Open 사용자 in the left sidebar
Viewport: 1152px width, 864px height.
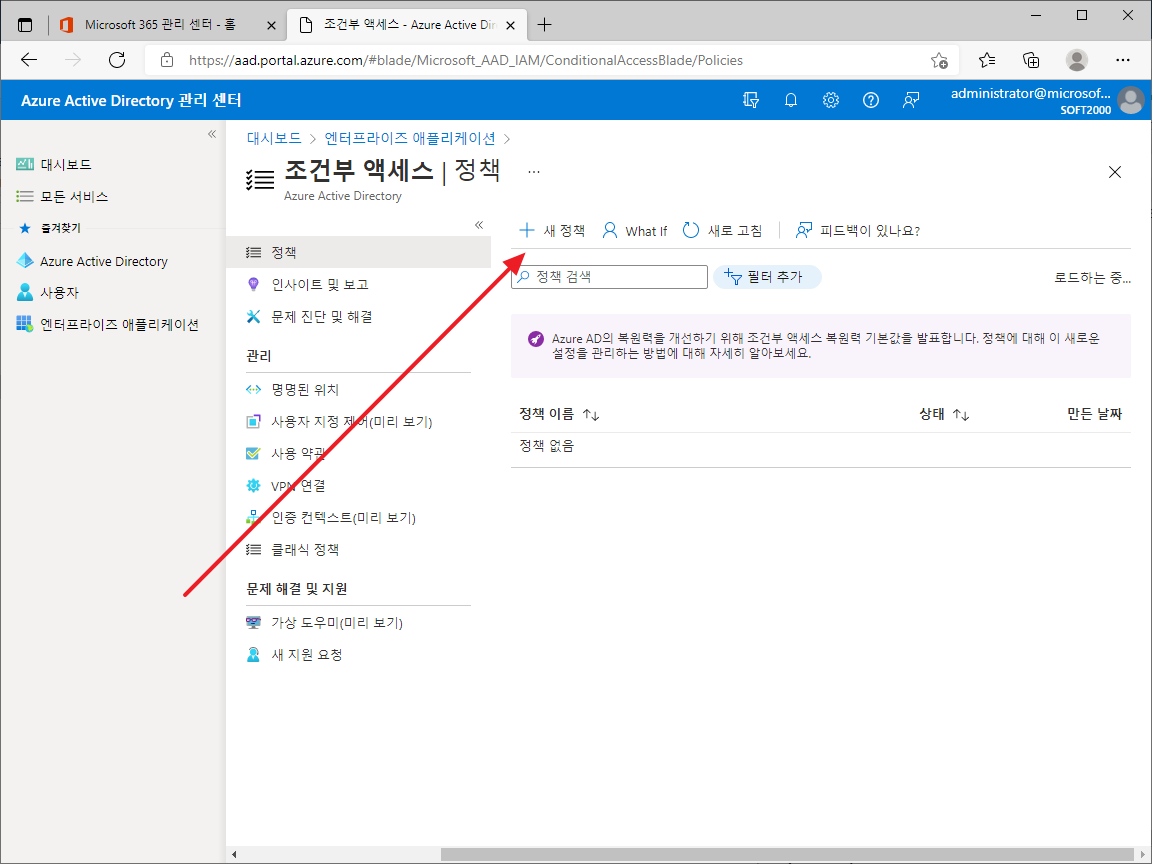tap(48, 292)
